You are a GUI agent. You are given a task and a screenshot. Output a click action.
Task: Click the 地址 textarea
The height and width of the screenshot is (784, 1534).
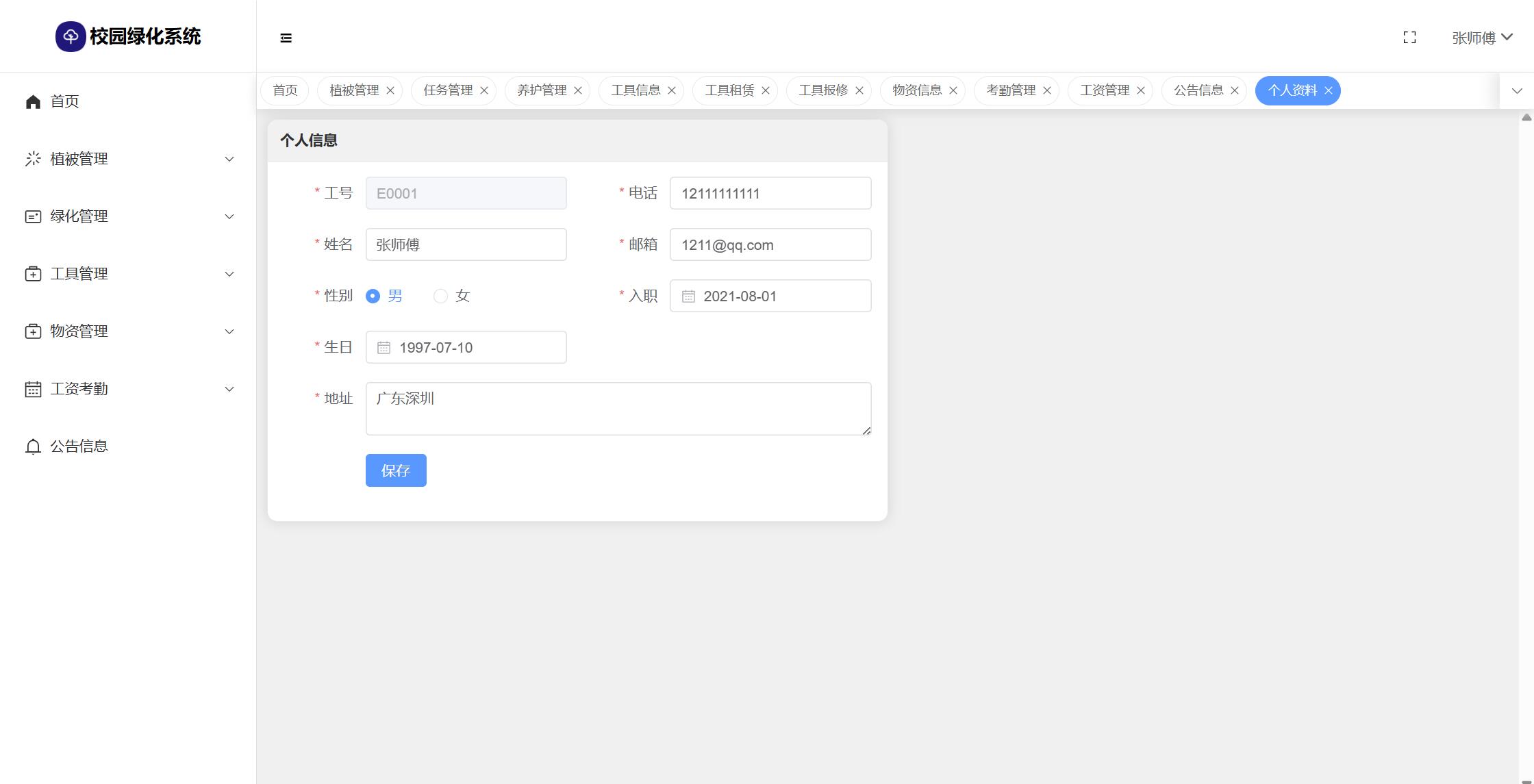coord(618,409)
